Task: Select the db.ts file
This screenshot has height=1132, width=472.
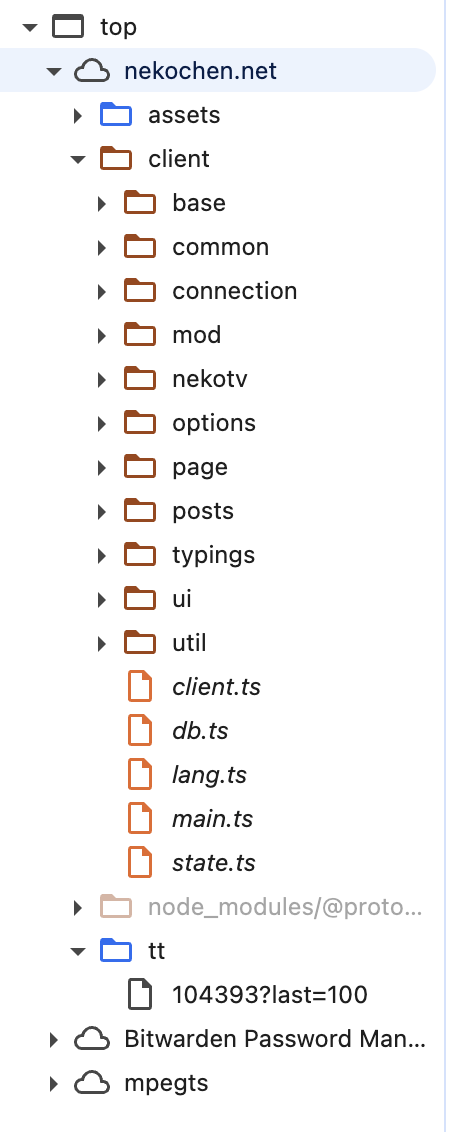Action: 200,731
